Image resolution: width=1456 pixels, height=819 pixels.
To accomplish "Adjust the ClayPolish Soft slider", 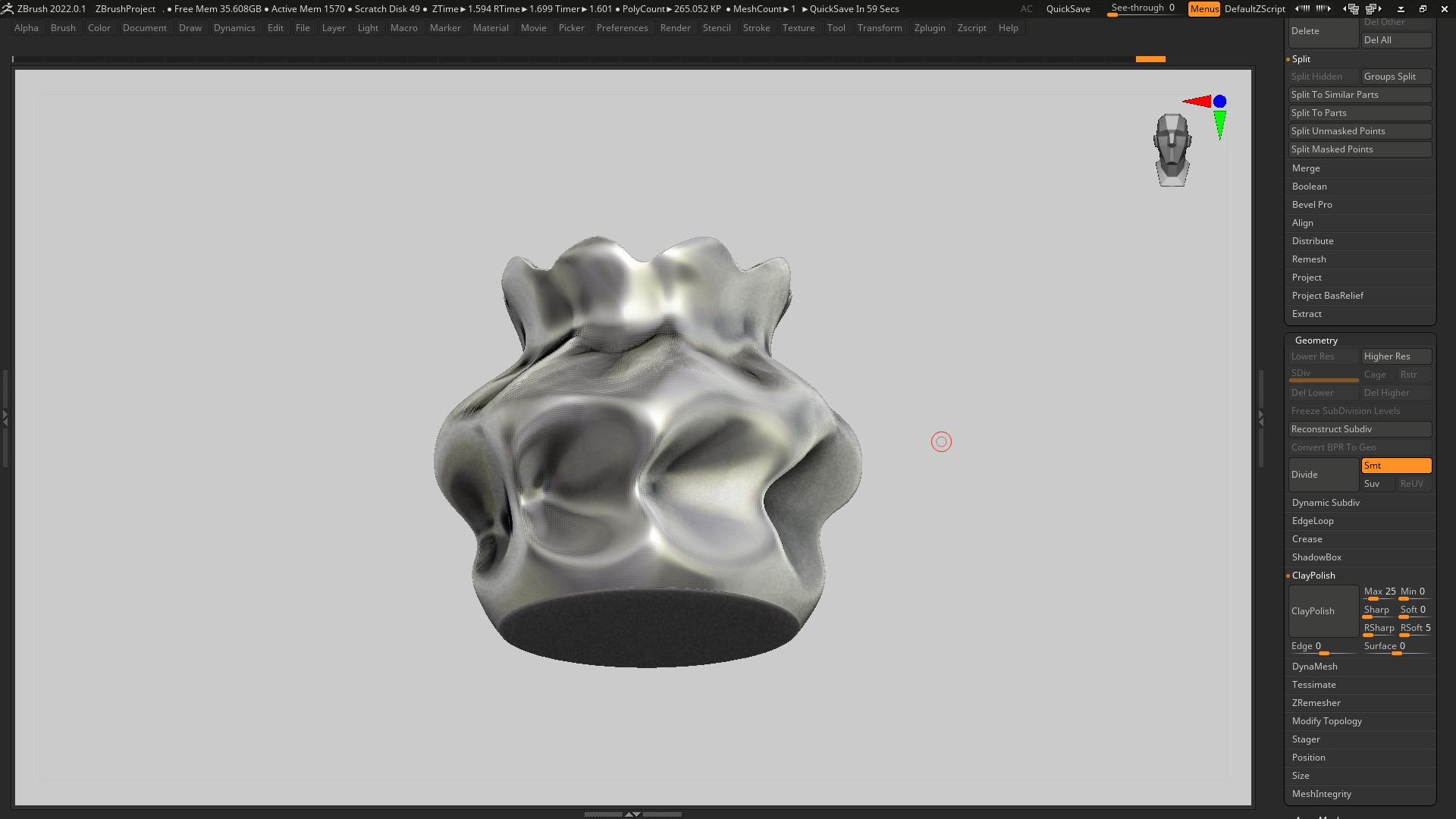I will point(1415,610).
